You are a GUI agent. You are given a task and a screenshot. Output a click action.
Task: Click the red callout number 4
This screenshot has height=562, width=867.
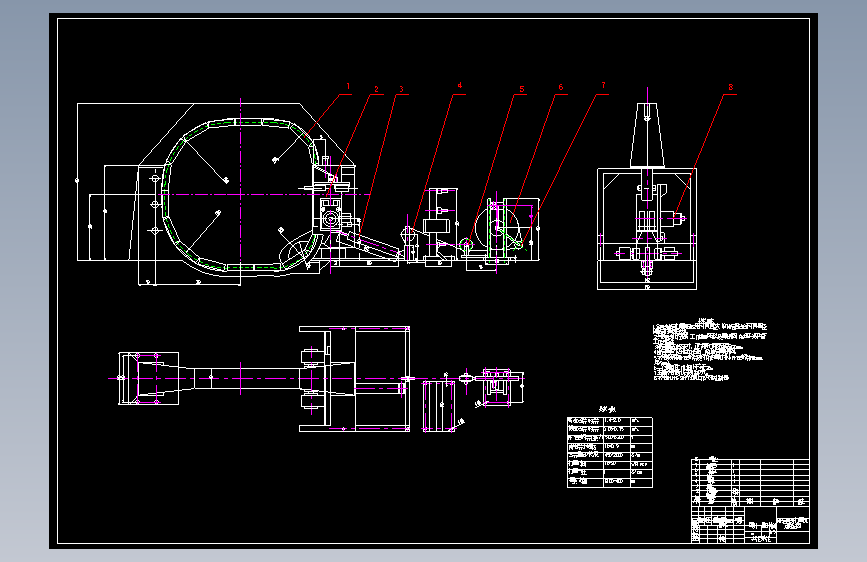point(459,86)
